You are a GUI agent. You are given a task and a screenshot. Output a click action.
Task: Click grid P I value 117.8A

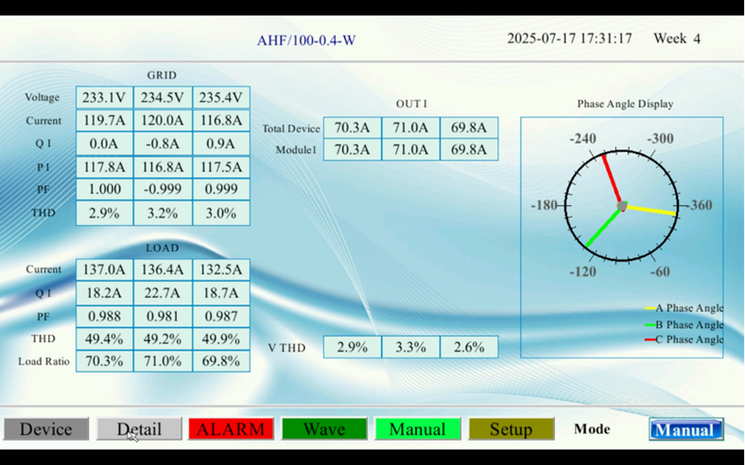click(x=105, y=167)
